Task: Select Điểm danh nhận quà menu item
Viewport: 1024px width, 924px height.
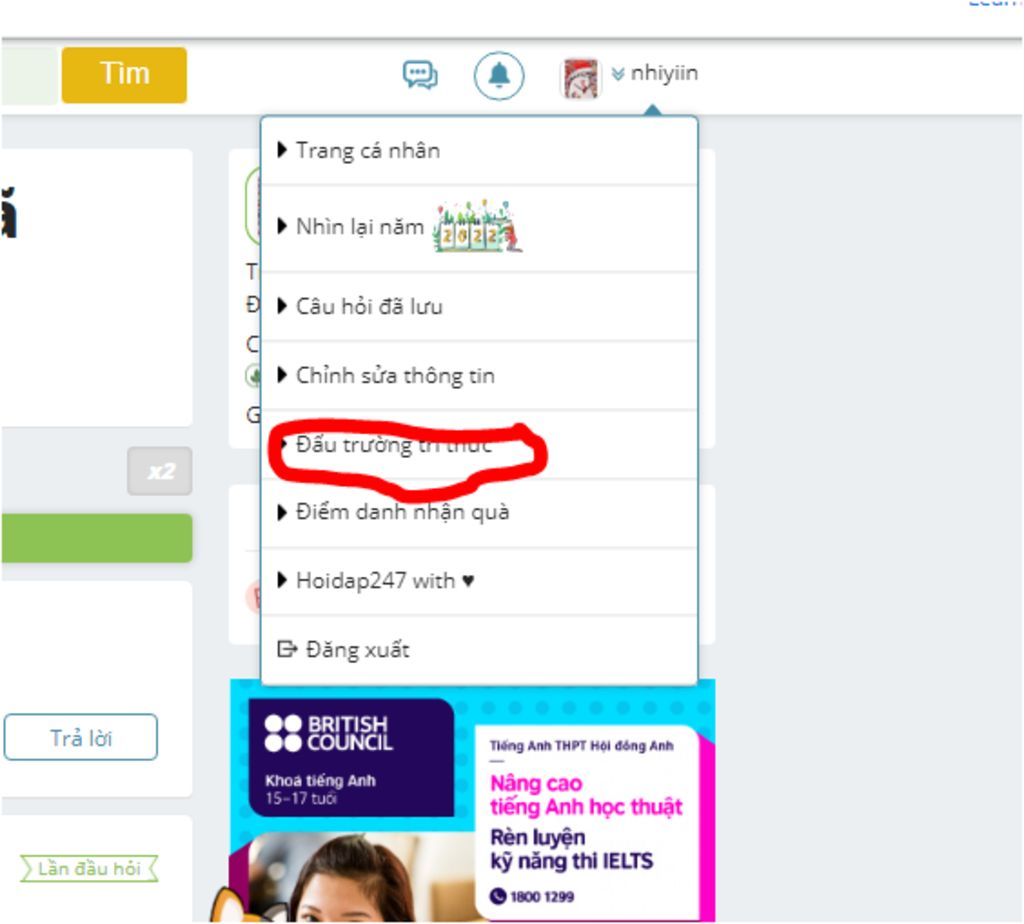Action: tap(479, 513)
